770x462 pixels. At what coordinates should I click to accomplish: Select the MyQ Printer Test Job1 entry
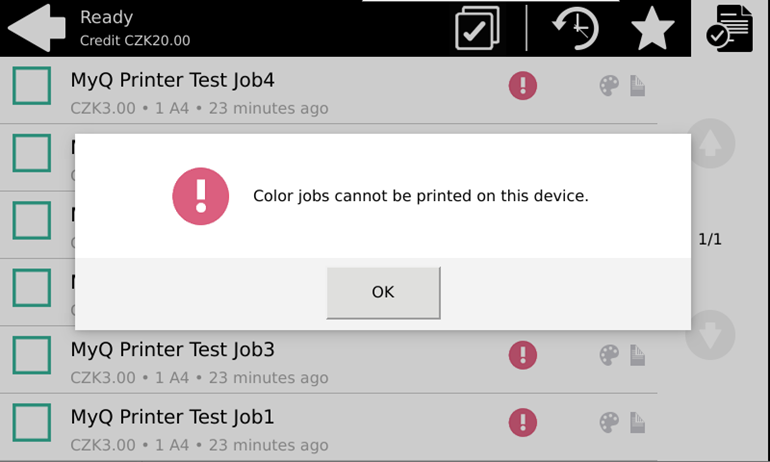[172, 417]
